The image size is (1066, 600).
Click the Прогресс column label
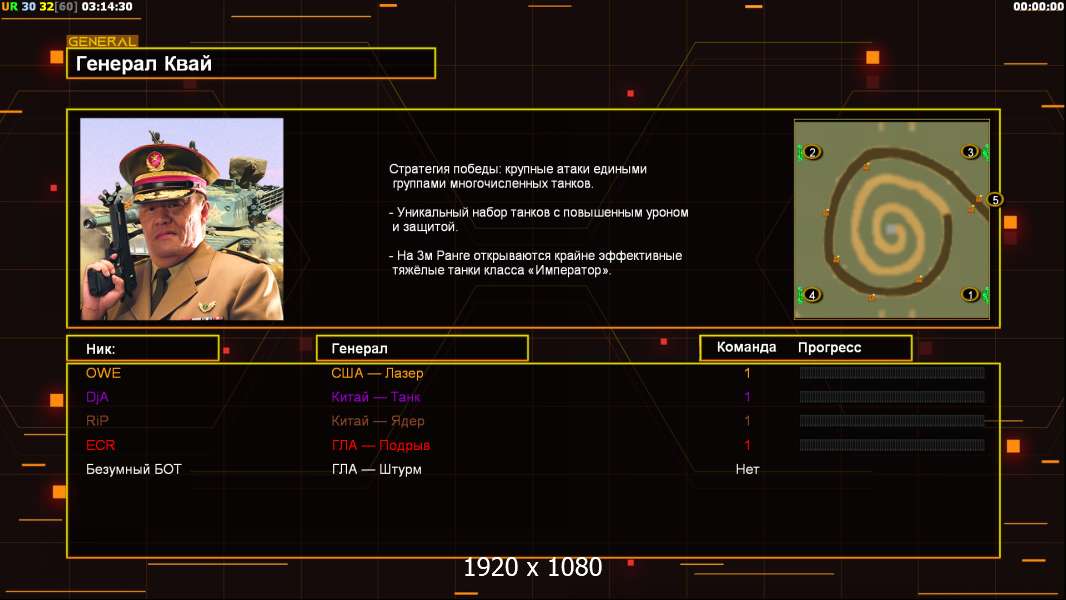pyautogui.click(x=829, y=348)
